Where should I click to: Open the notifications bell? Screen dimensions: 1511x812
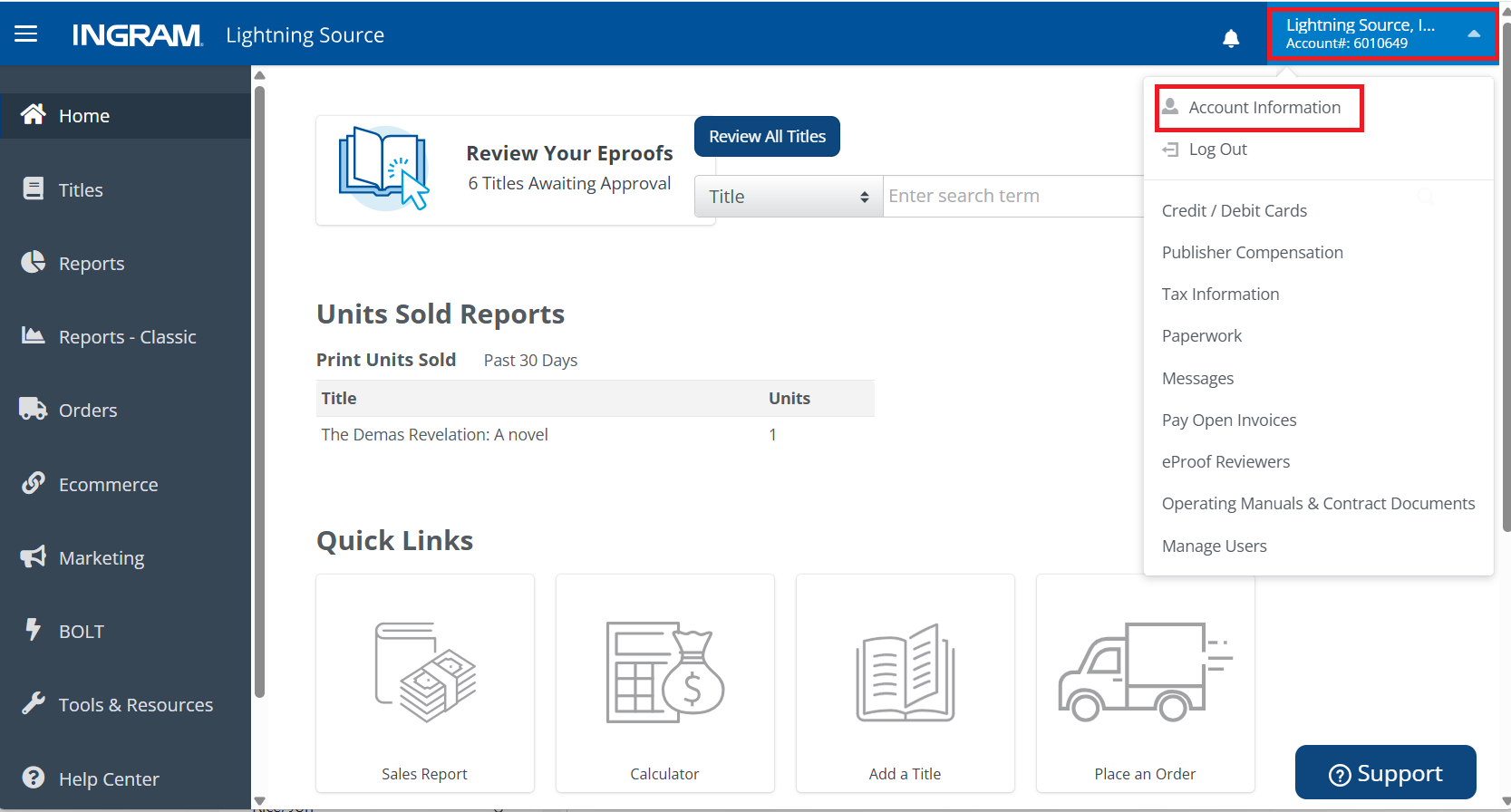pyautogui.click(x=1231, y=38)
